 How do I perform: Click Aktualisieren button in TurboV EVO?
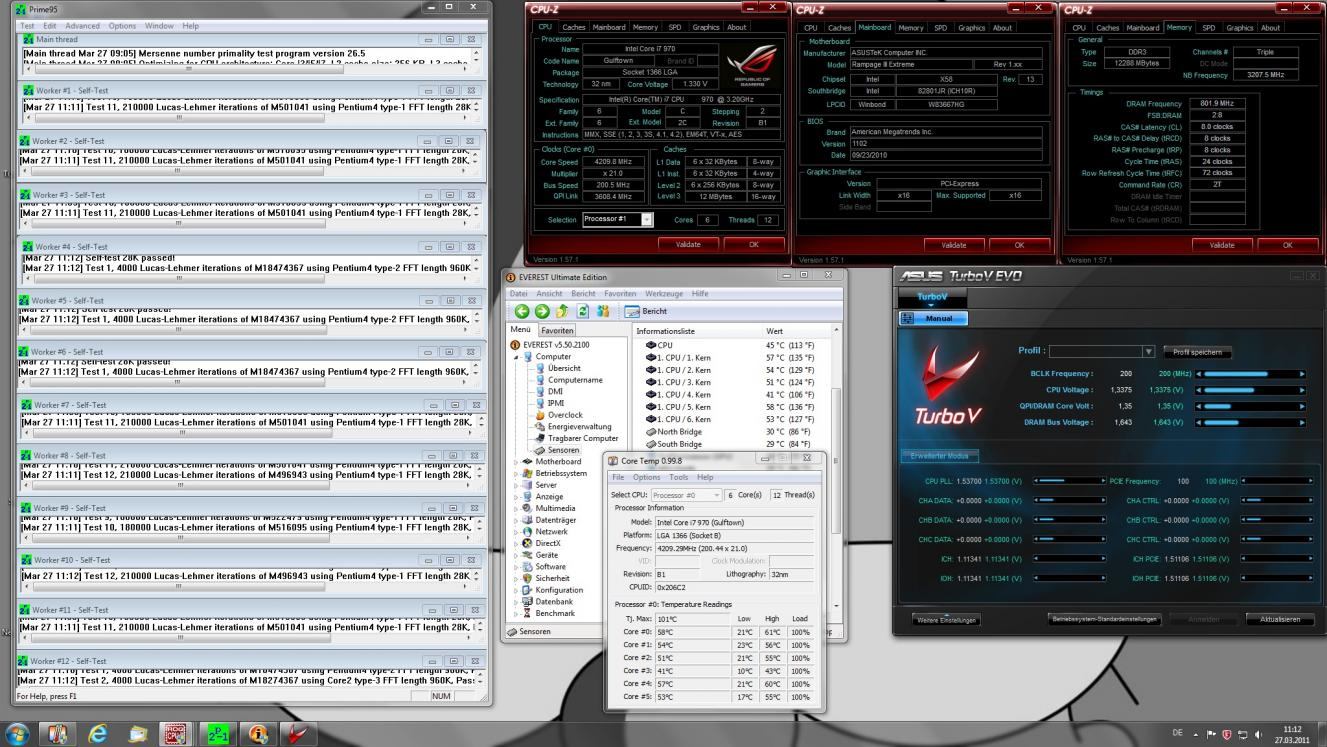coord(1280,619)
